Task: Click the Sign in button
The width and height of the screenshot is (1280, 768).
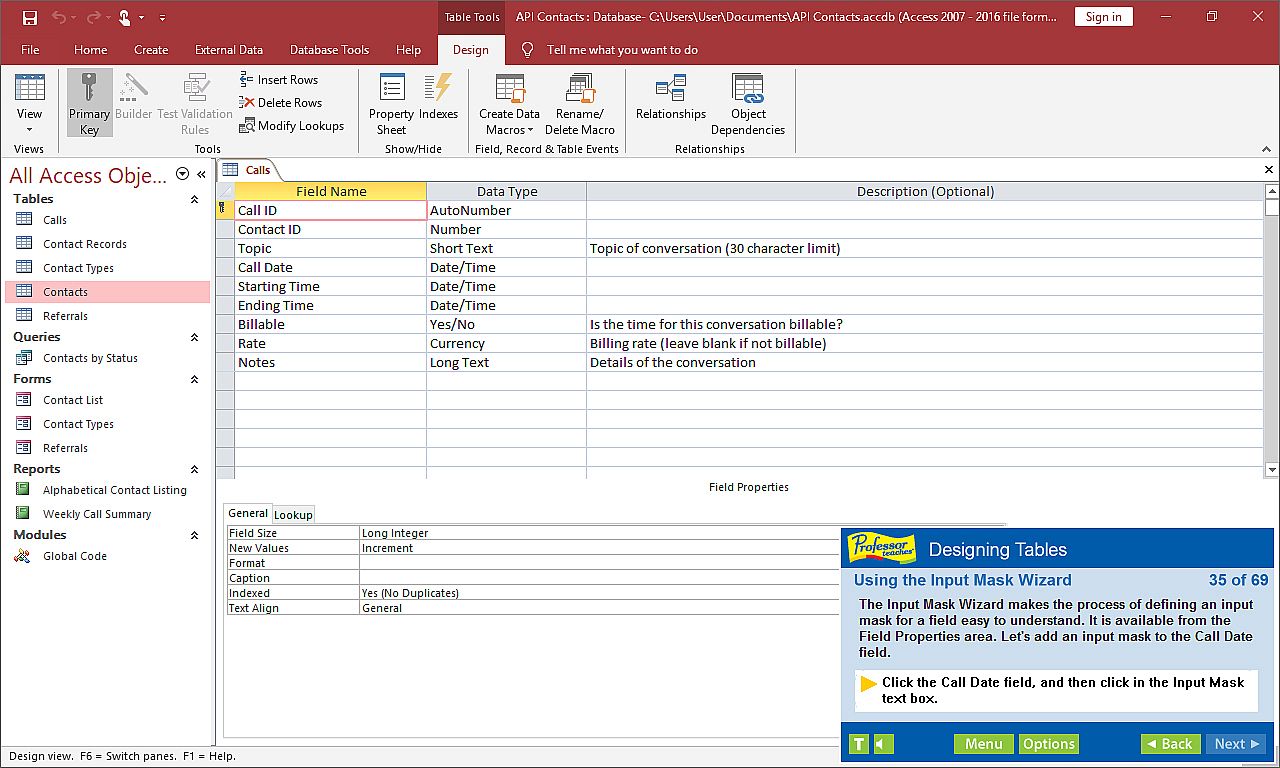Action: coord(1103,17)
